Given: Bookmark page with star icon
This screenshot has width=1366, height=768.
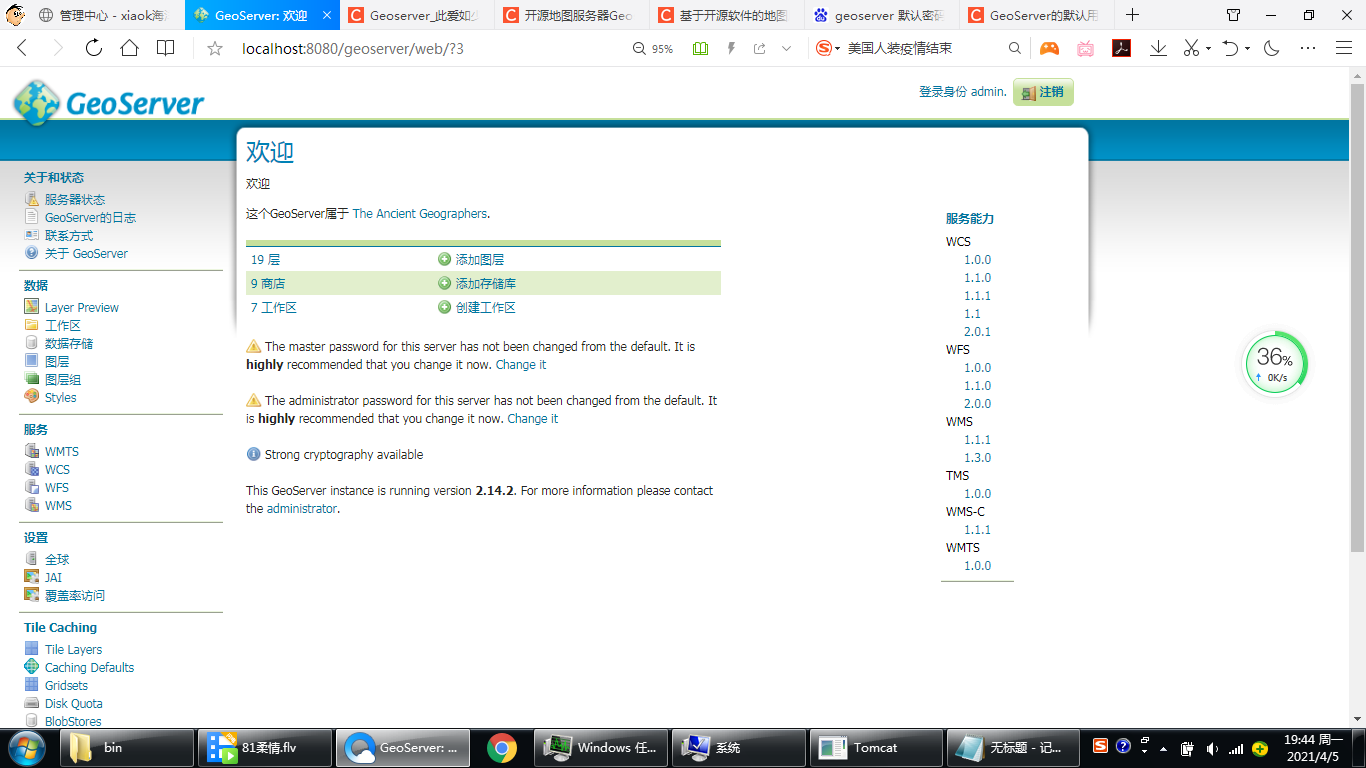Looking at the screenshot, I should 214,49.
